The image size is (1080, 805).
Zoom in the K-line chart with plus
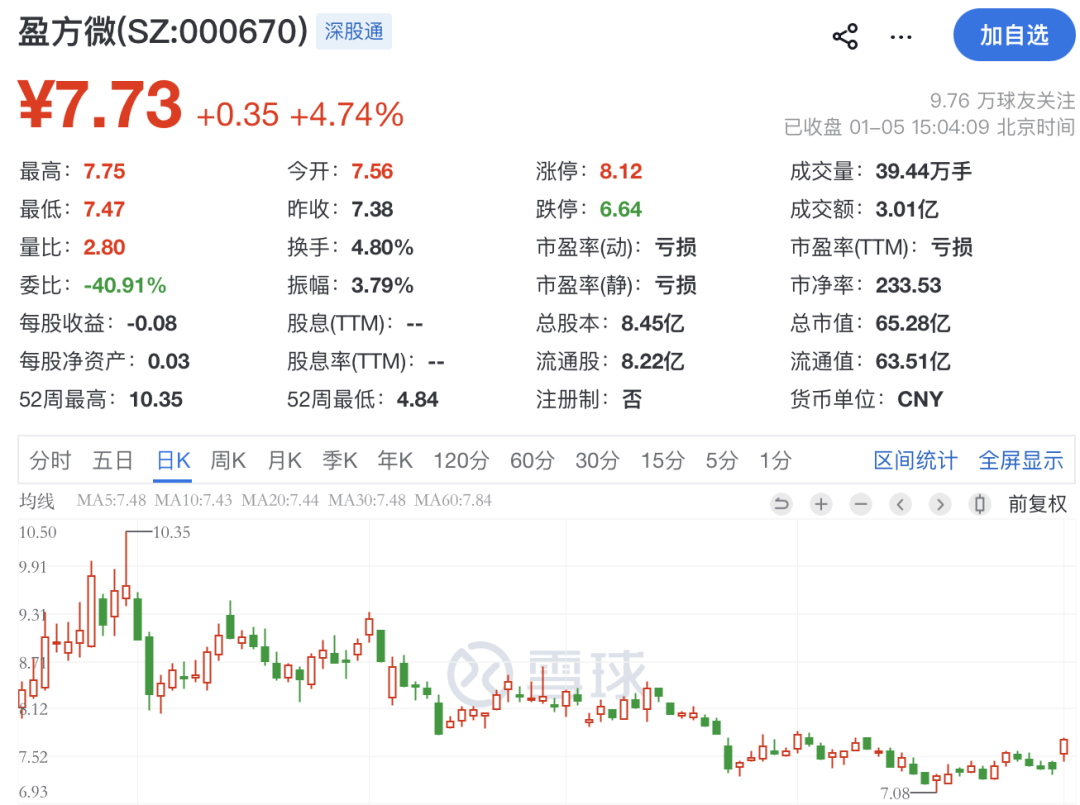[821, 504]
